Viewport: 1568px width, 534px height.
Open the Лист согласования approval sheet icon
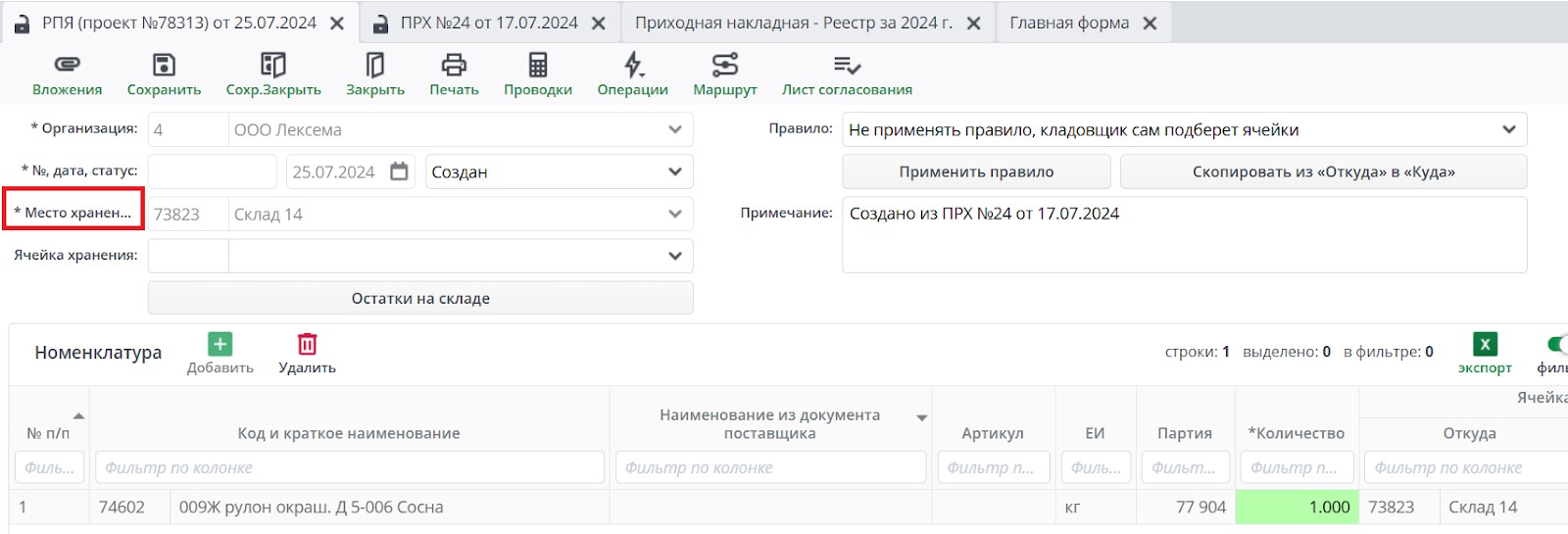click(847, 65)
